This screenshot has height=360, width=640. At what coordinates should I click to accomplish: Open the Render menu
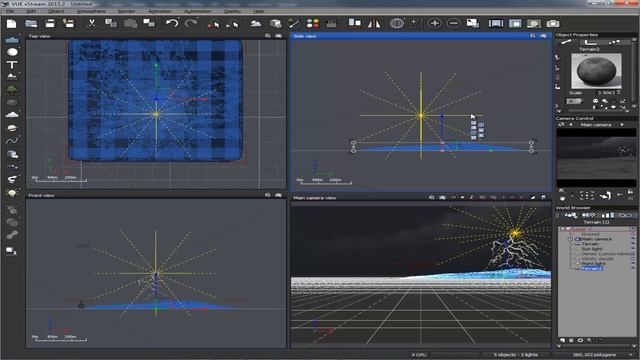(127, 11)
